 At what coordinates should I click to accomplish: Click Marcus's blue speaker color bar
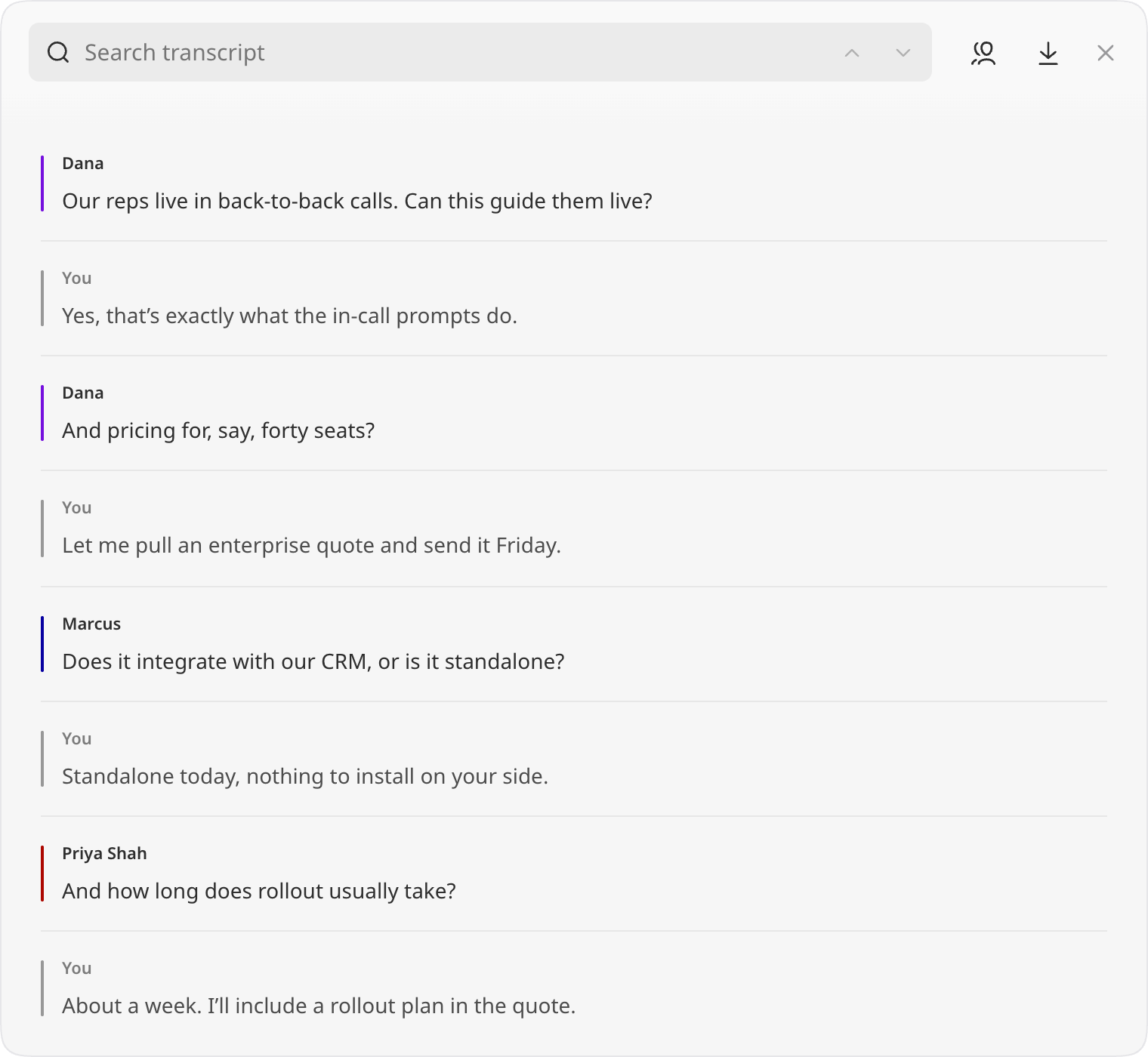click(x=42, y=644)
